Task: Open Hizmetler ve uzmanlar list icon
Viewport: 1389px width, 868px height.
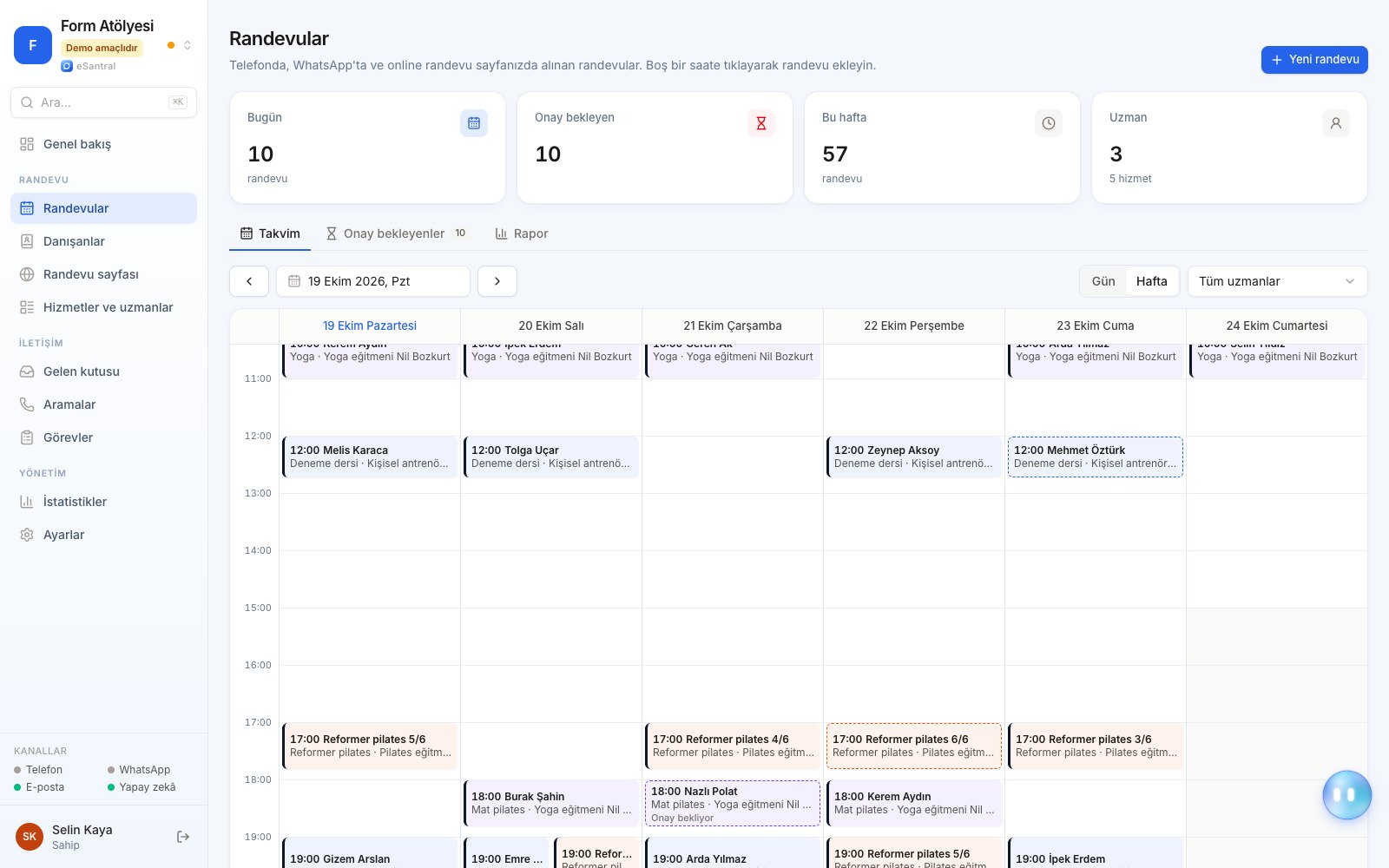Action: pos(27,307)
